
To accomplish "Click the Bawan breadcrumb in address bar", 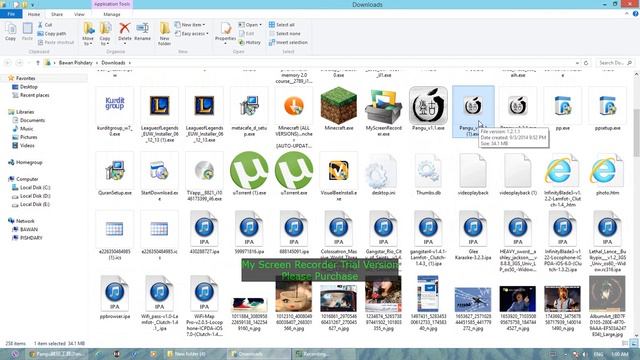I will [x=76, y=63].
